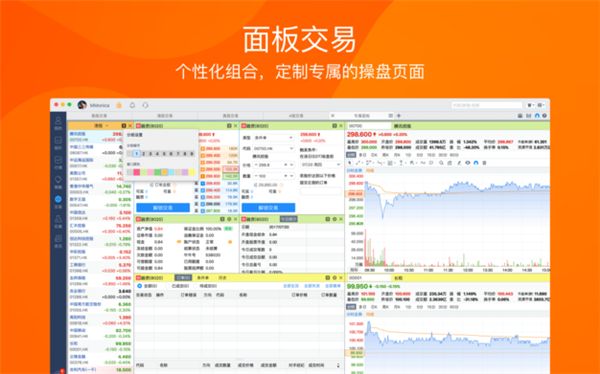Open the 我的 profile sidebar icon
The width and height of the screenshot is (600, 374).
point(58,123)
